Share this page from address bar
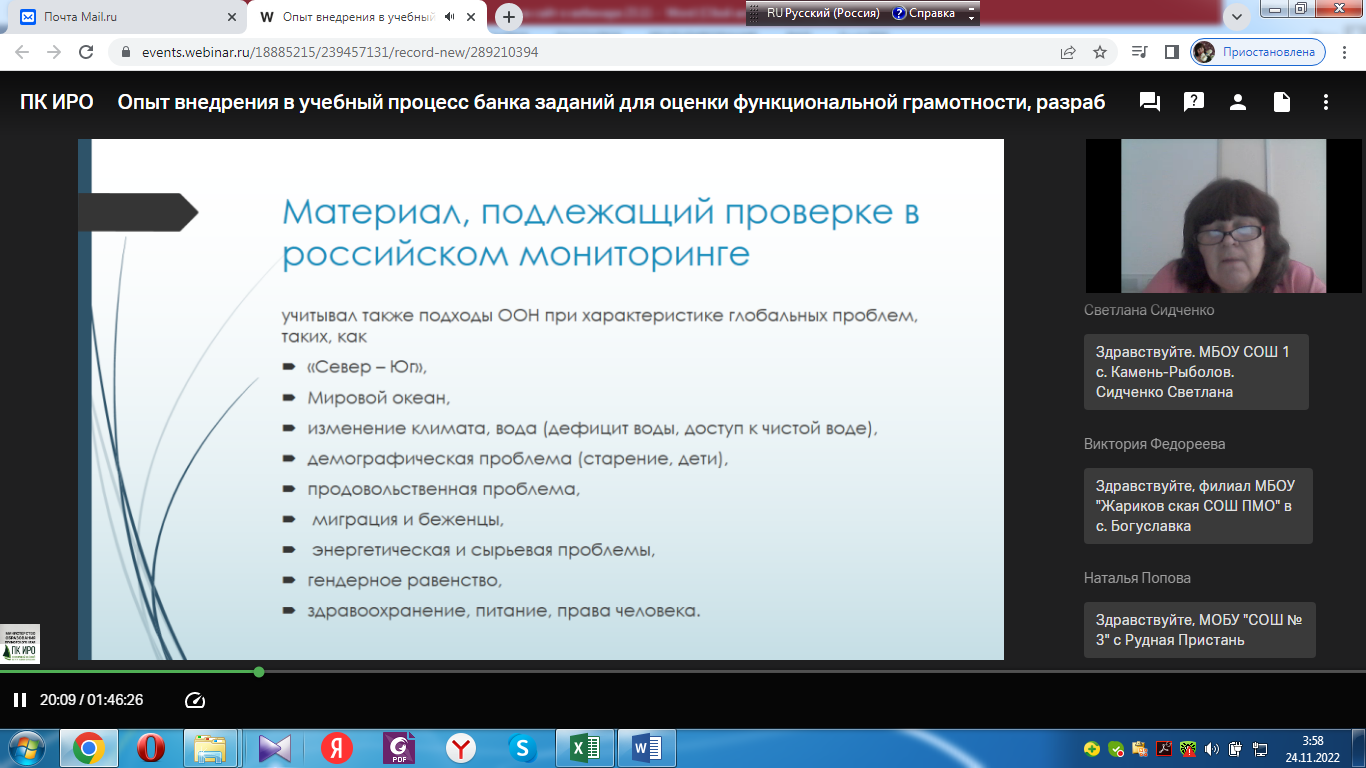The height and width of the screenshot is (768, 1366). coord(1068,52)
